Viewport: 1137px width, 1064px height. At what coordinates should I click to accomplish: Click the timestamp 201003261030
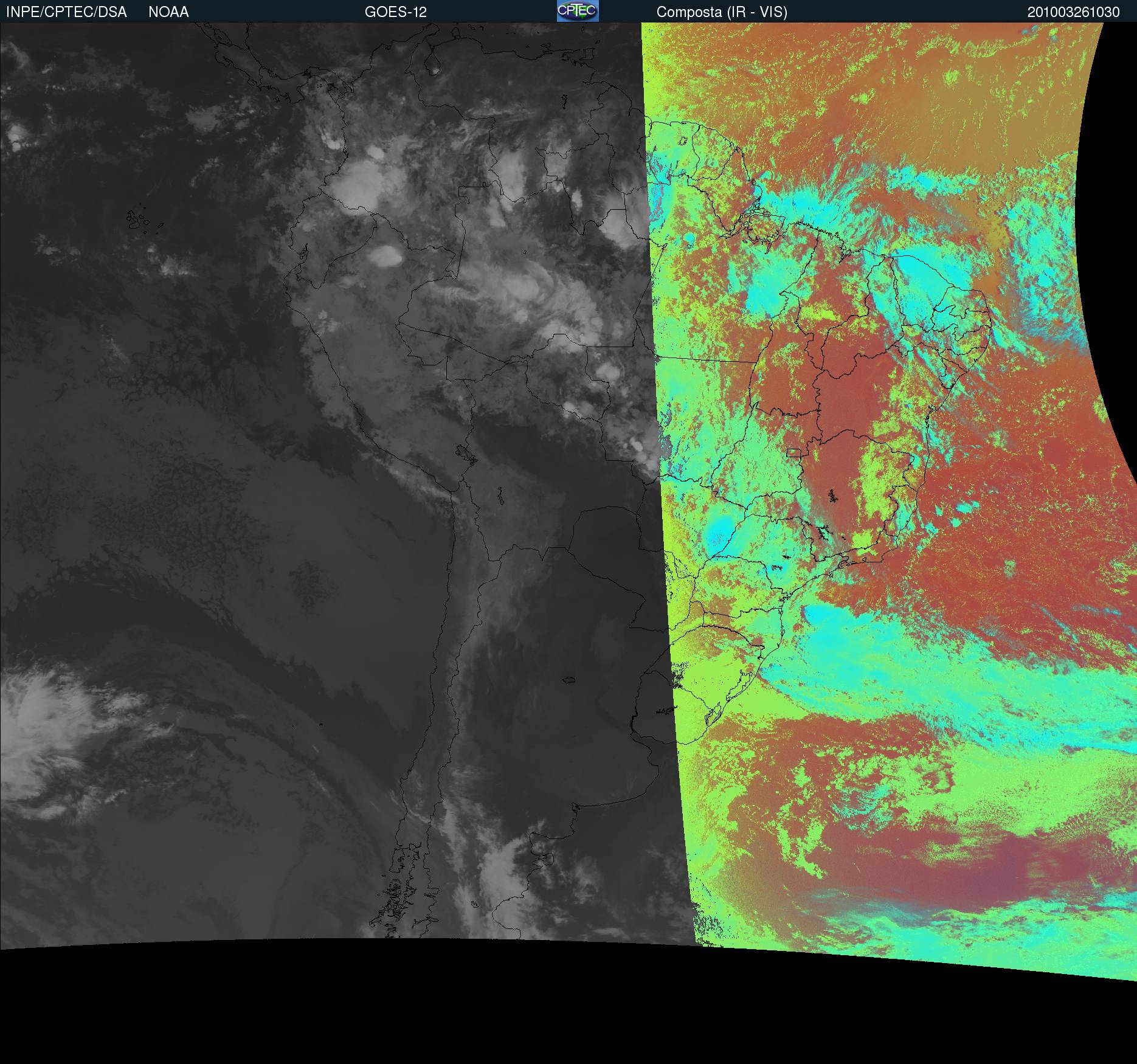coord(1073,12)
